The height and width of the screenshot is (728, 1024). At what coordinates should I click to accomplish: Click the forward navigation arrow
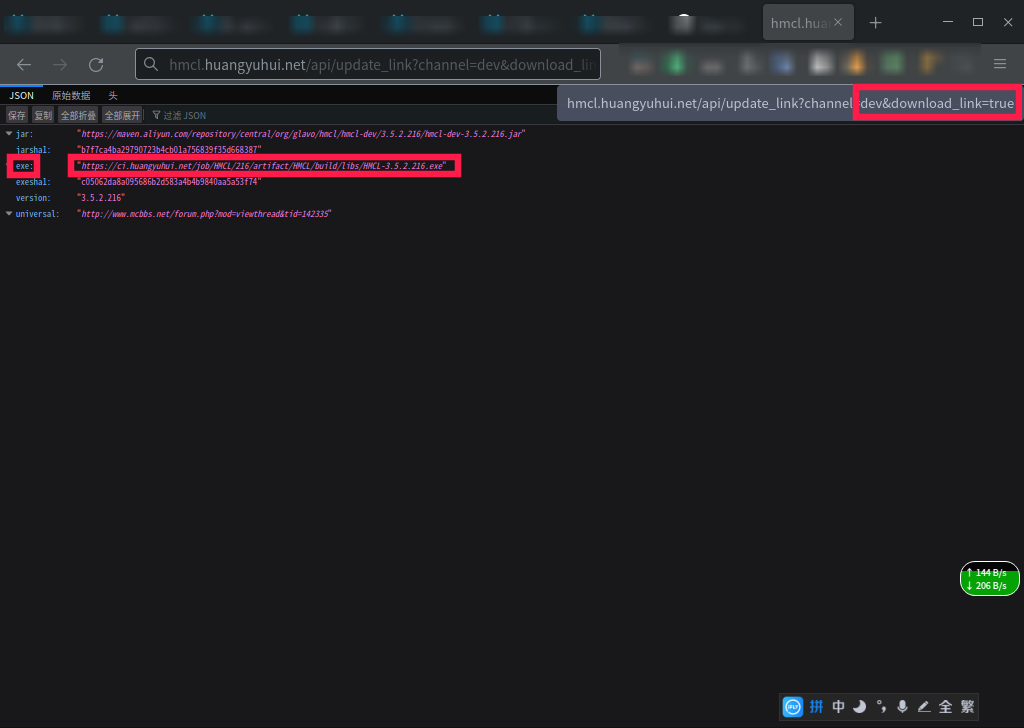pyautogui.click(x=60, y=65)
